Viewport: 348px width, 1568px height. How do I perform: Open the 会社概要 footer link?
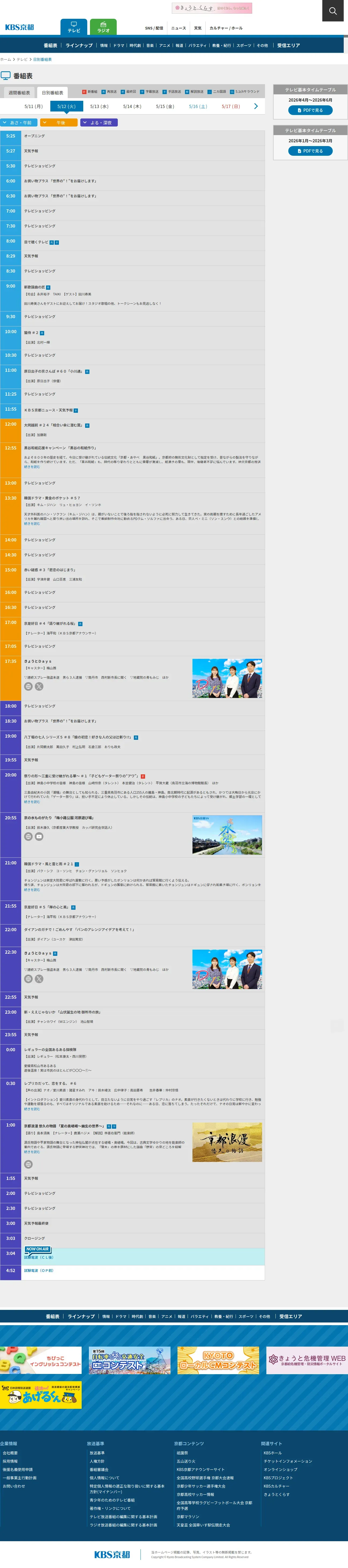click(10, 1452)
